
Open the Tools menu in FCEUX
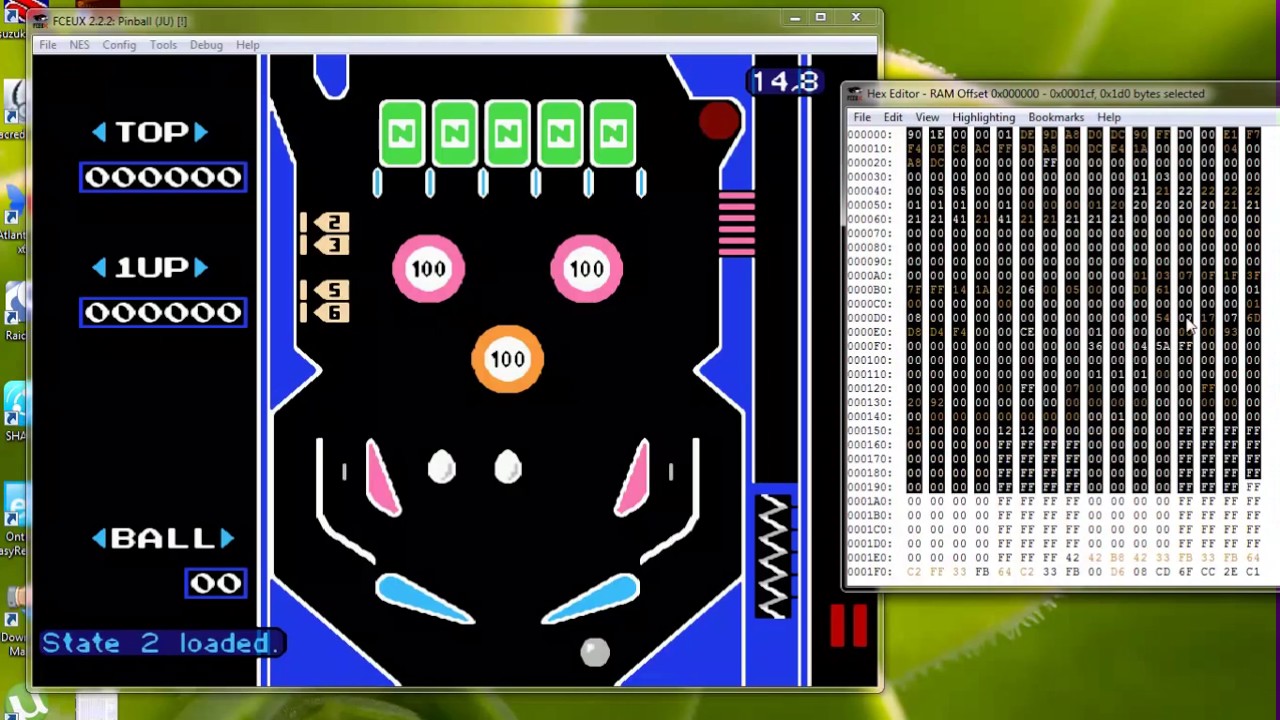pyautogui.click(x=163, y=45)
